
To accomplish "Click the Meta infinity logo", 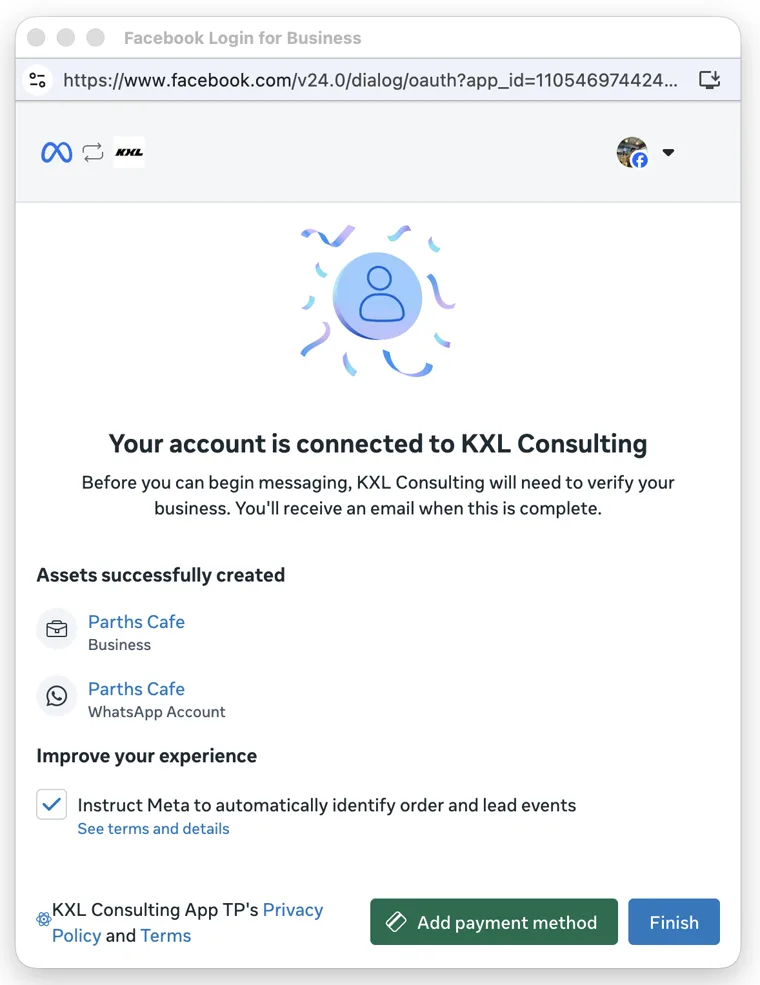I will pyautogui.click(x=57, y=153).
